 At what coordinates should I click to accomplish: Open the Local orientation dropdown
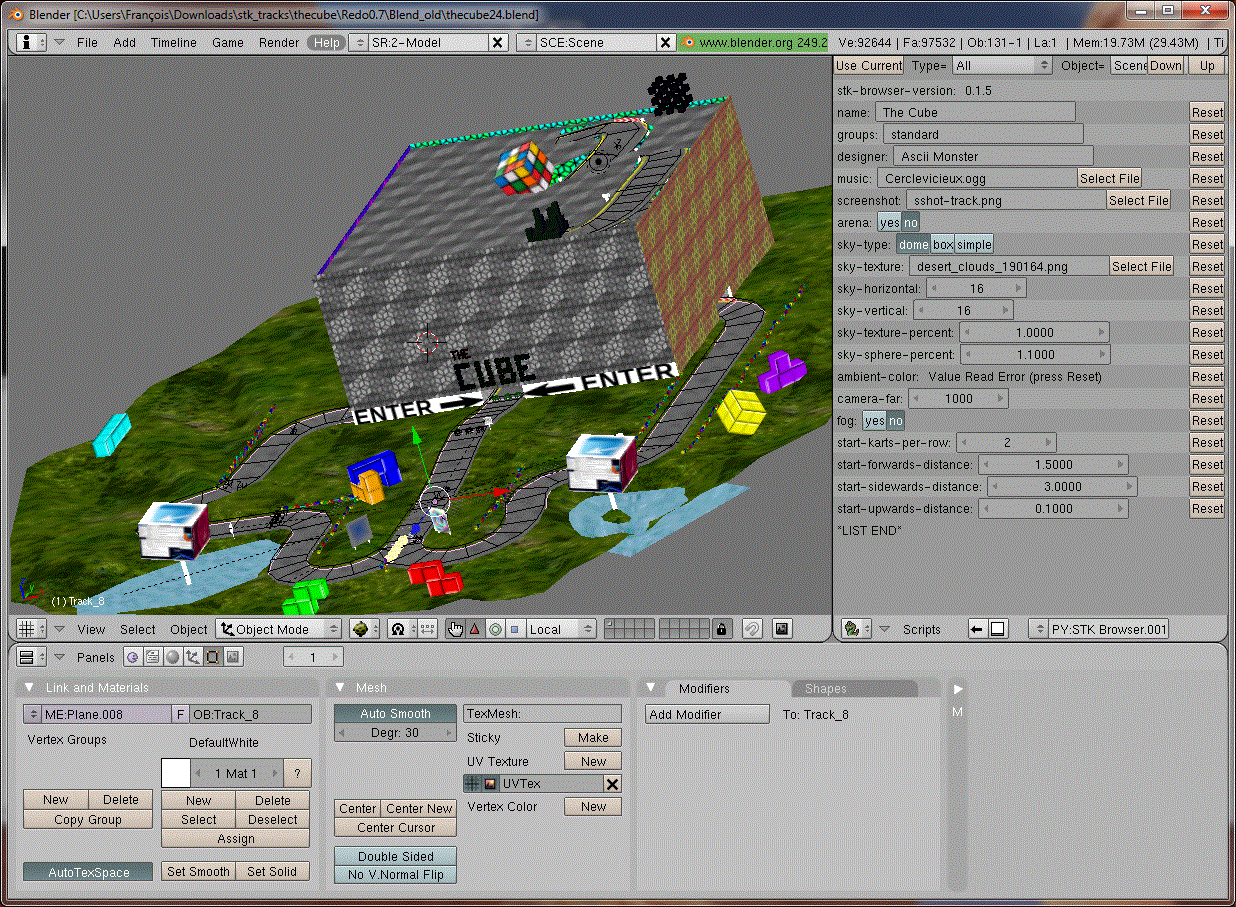(x=560, y=629)
